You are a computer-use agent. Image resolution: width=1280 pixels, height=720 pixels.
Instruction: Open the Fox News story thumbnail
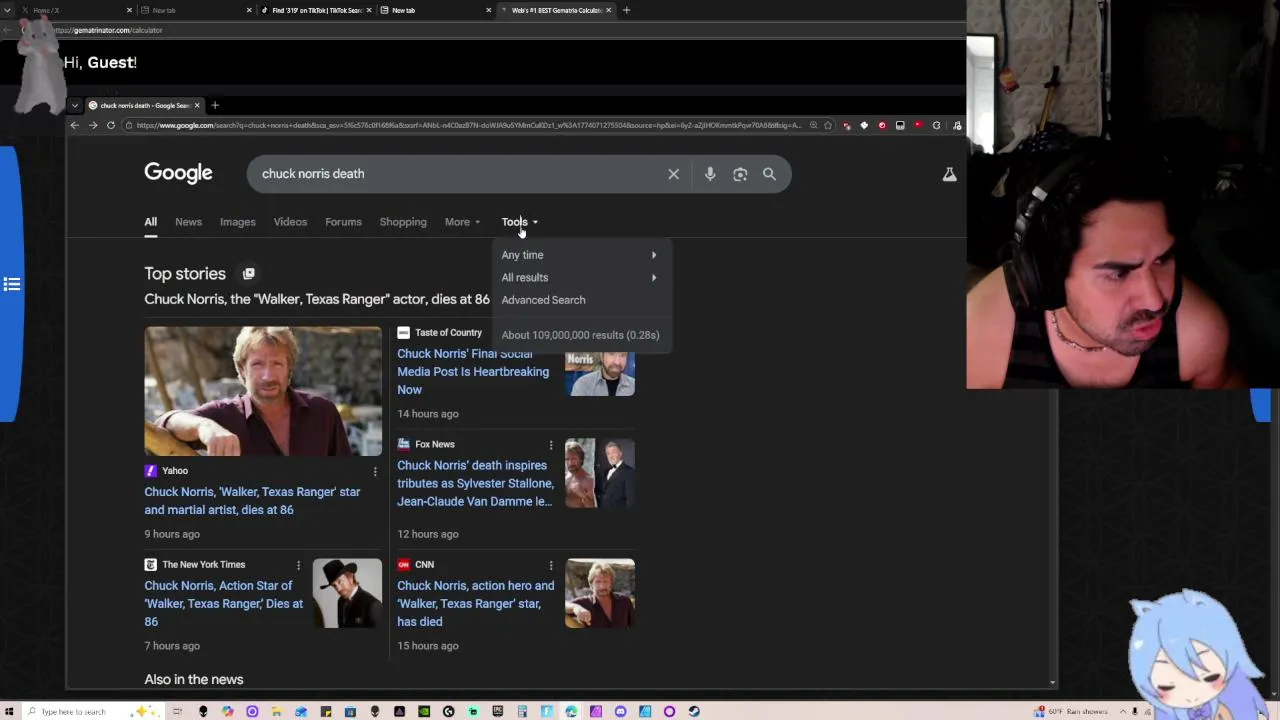(600, 473)
